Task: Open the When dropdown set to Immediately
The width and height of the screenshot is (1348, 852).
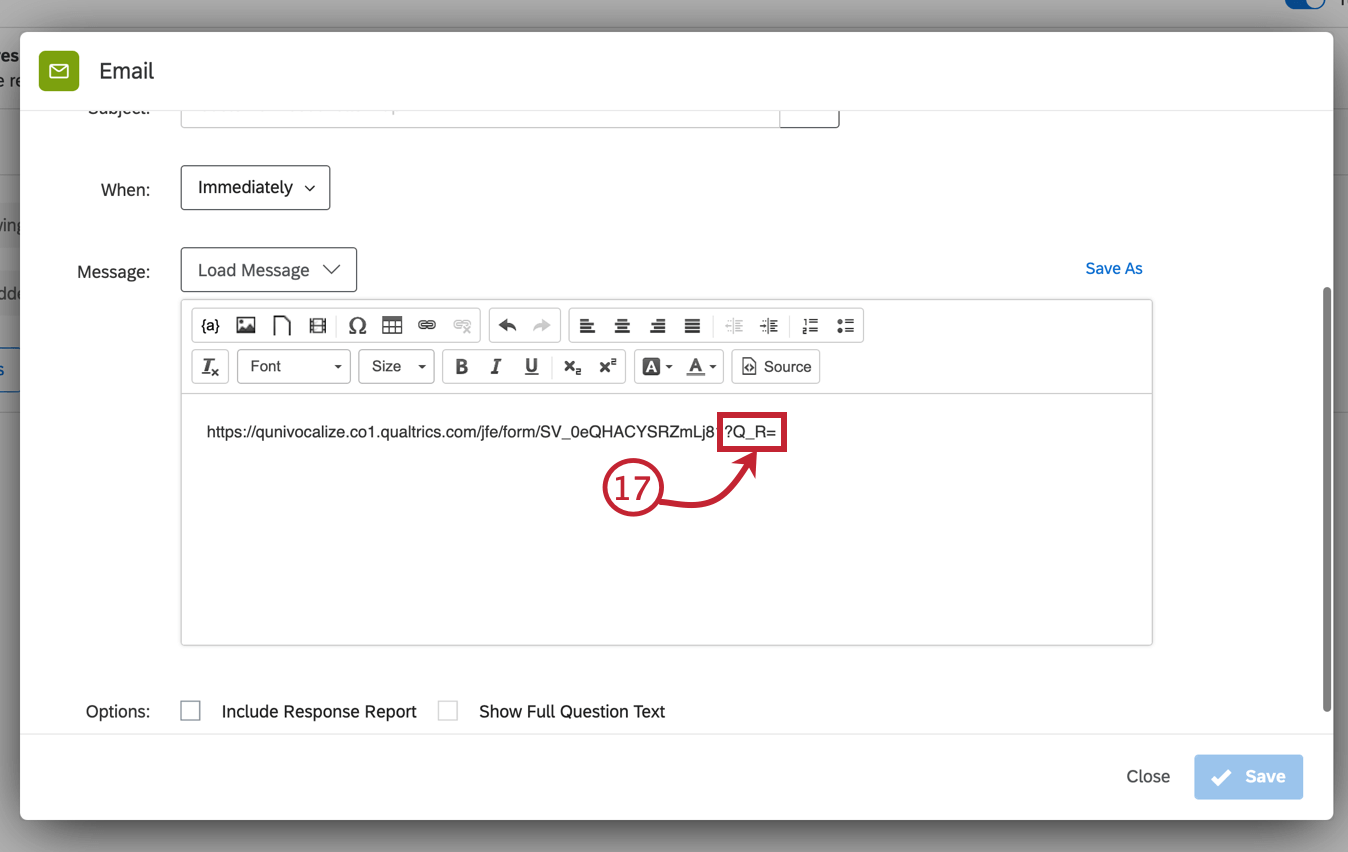Action: point(255,188)
